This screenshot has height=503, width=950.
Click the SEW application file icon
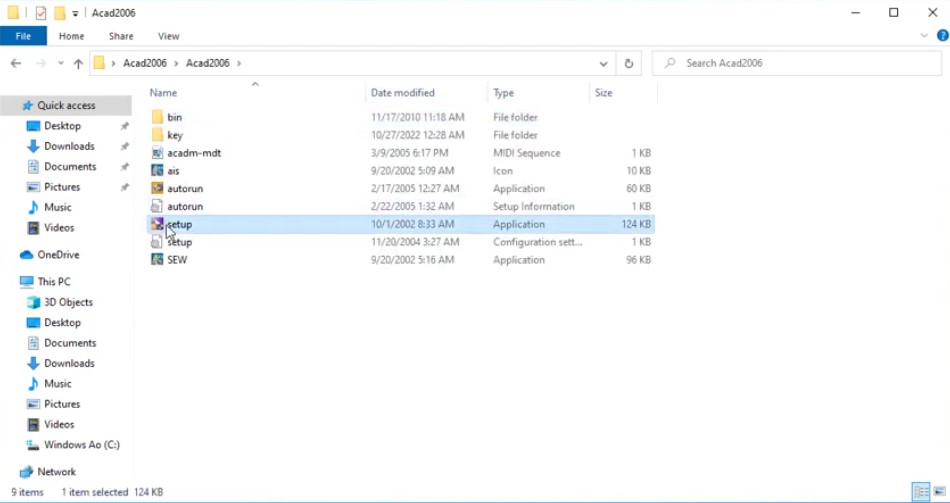[157, 260]
